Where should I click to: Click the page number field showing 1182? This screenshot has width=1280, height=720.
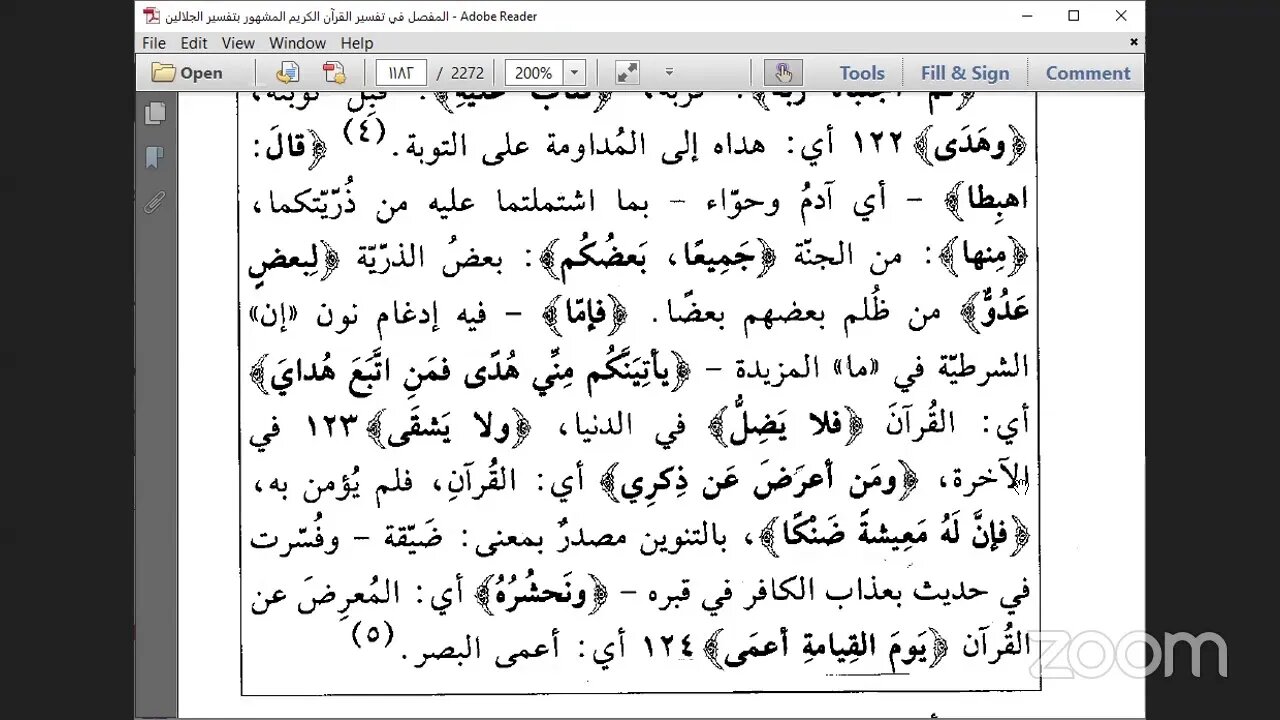point(401,73)
